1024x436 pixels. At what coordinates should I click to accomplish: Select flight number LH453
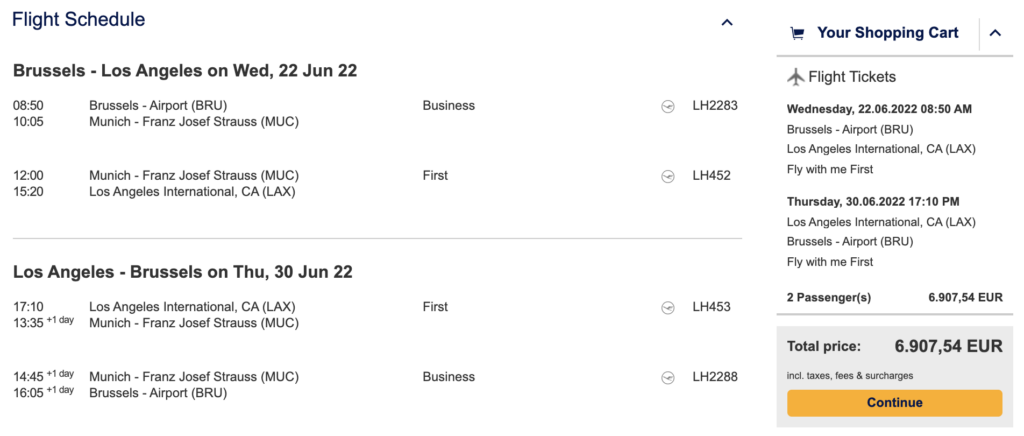[x=711, y=307]
